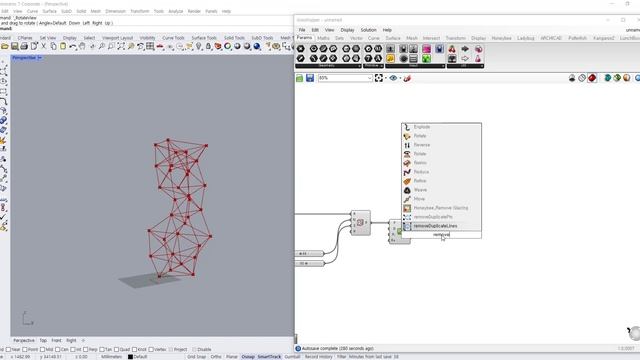Open Grasshopper Solution menu
The height and width of the screenshot is (360, 640).
click(x=368, y=30)
